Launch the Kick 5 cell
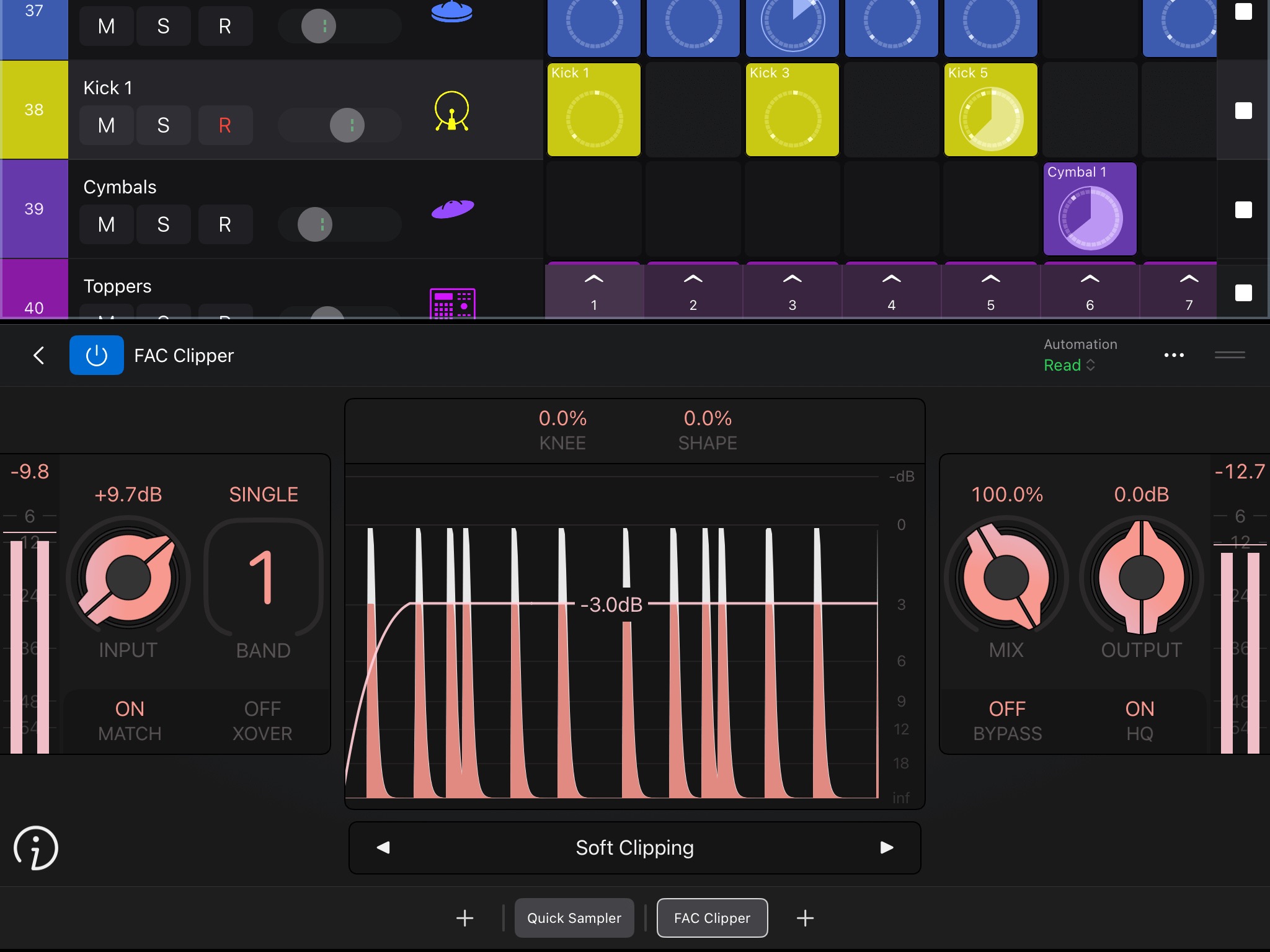1270x952 pixels. coord(991,110)
